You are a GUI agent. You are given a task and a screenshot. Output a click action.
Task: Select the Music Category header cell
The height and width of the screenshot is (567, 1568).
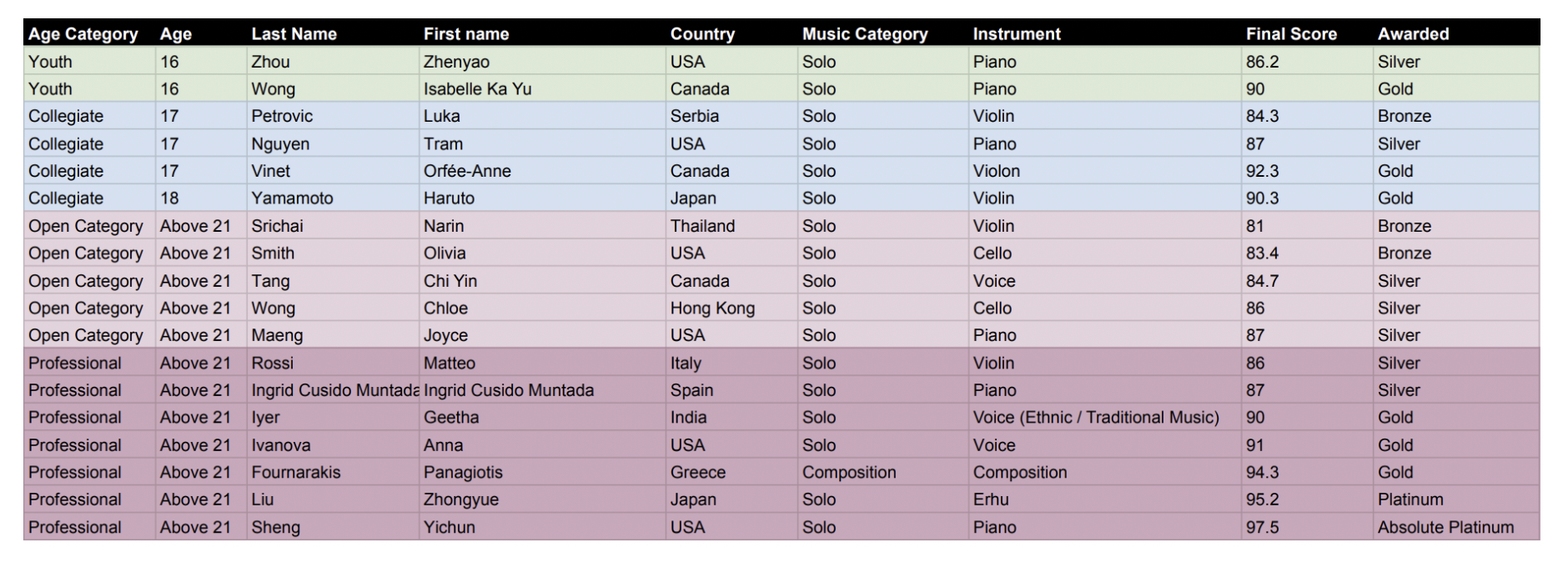864,34
